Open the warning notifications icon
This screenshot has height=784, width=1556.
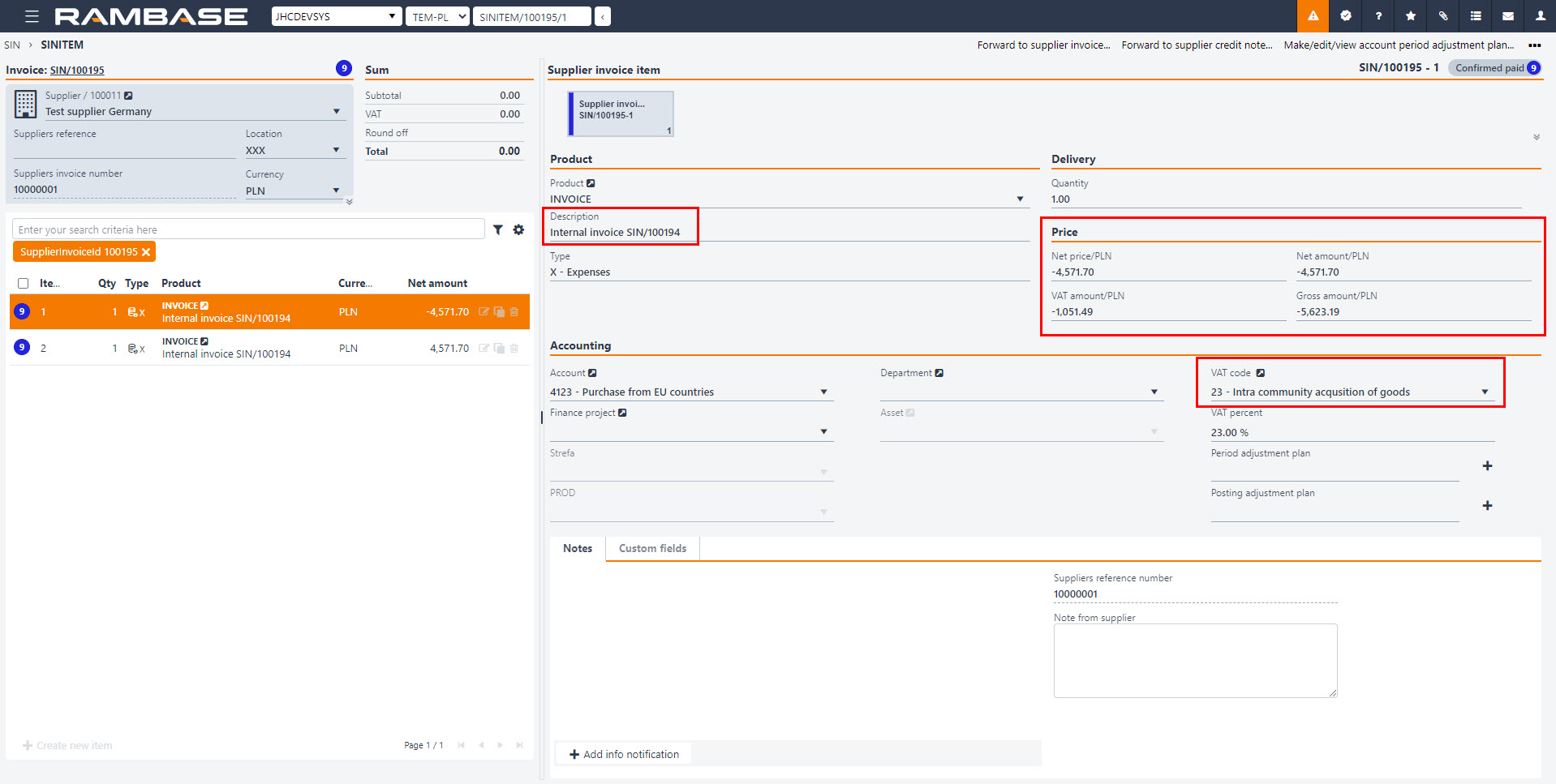point(1313,16)
